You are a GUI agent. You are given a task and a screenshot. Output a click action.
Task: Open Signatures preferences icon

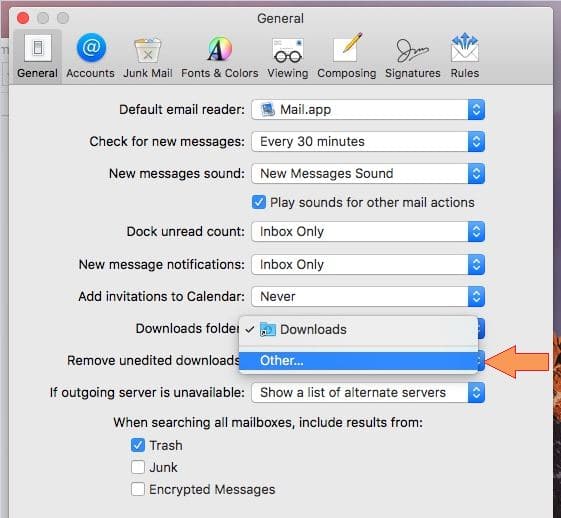point(412,50)
